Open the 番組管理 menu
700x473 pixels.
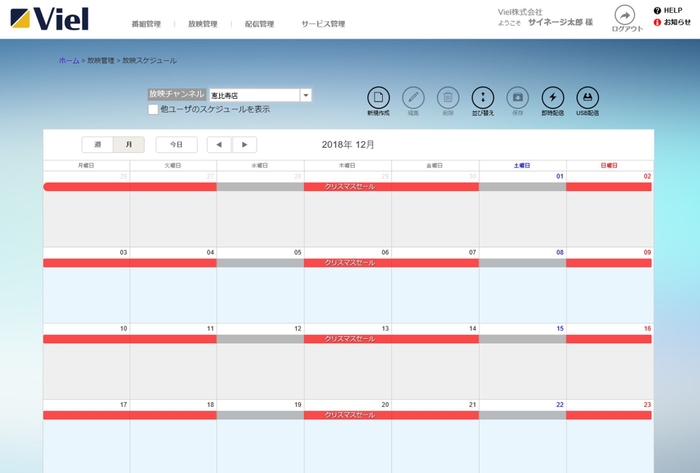click(x=146, y=24)
